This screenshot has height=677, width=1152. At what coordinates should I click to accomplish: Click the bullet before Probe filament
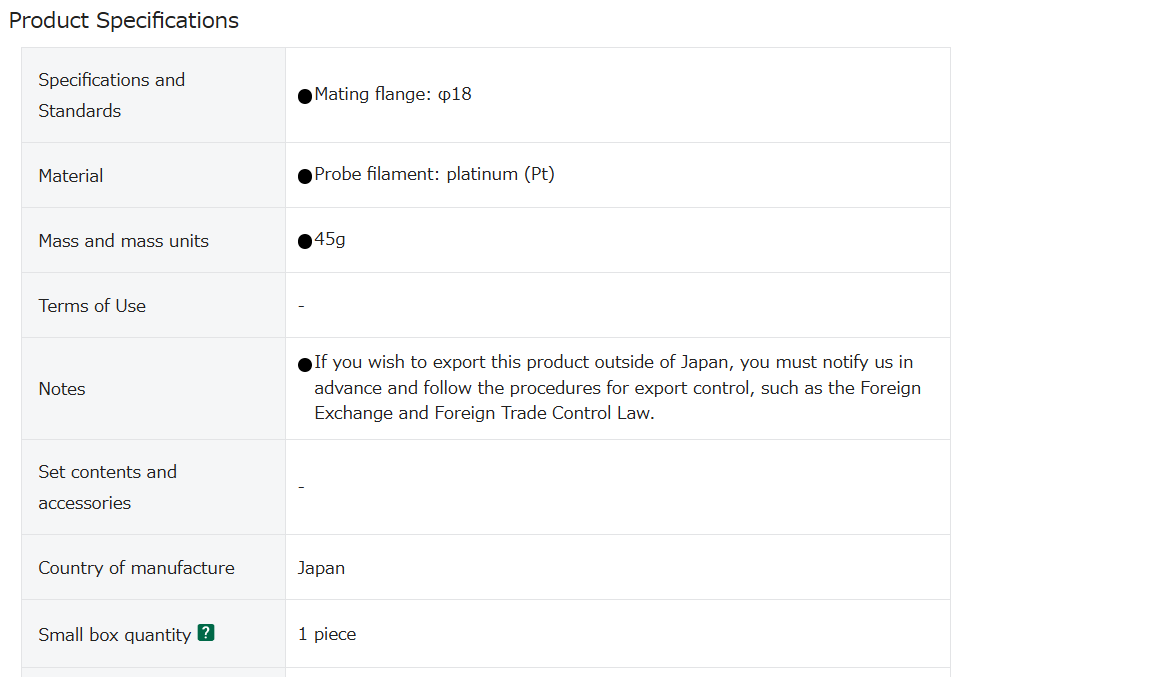click(305, 176)
